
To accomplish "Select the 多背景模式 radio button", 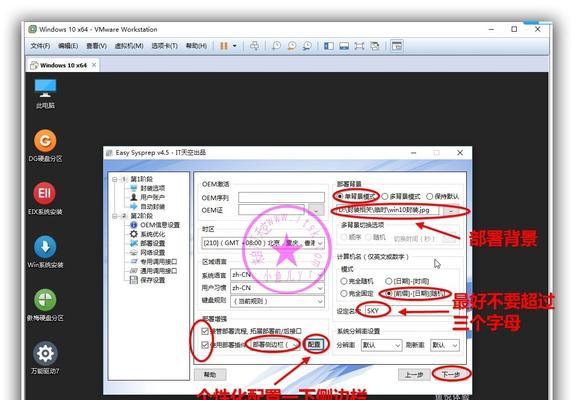I will [385, 197].
